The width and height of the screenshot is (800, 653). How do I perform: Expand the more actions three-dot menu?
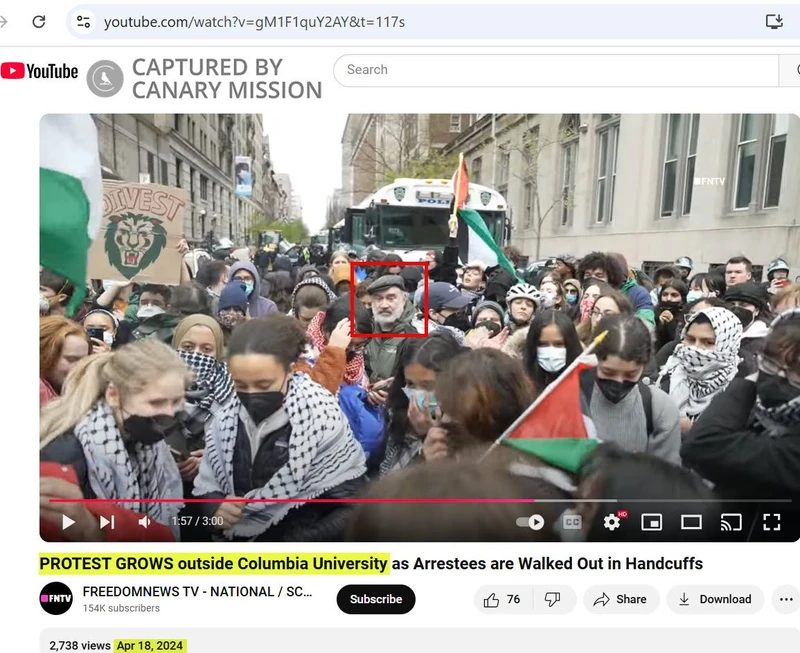787,599
